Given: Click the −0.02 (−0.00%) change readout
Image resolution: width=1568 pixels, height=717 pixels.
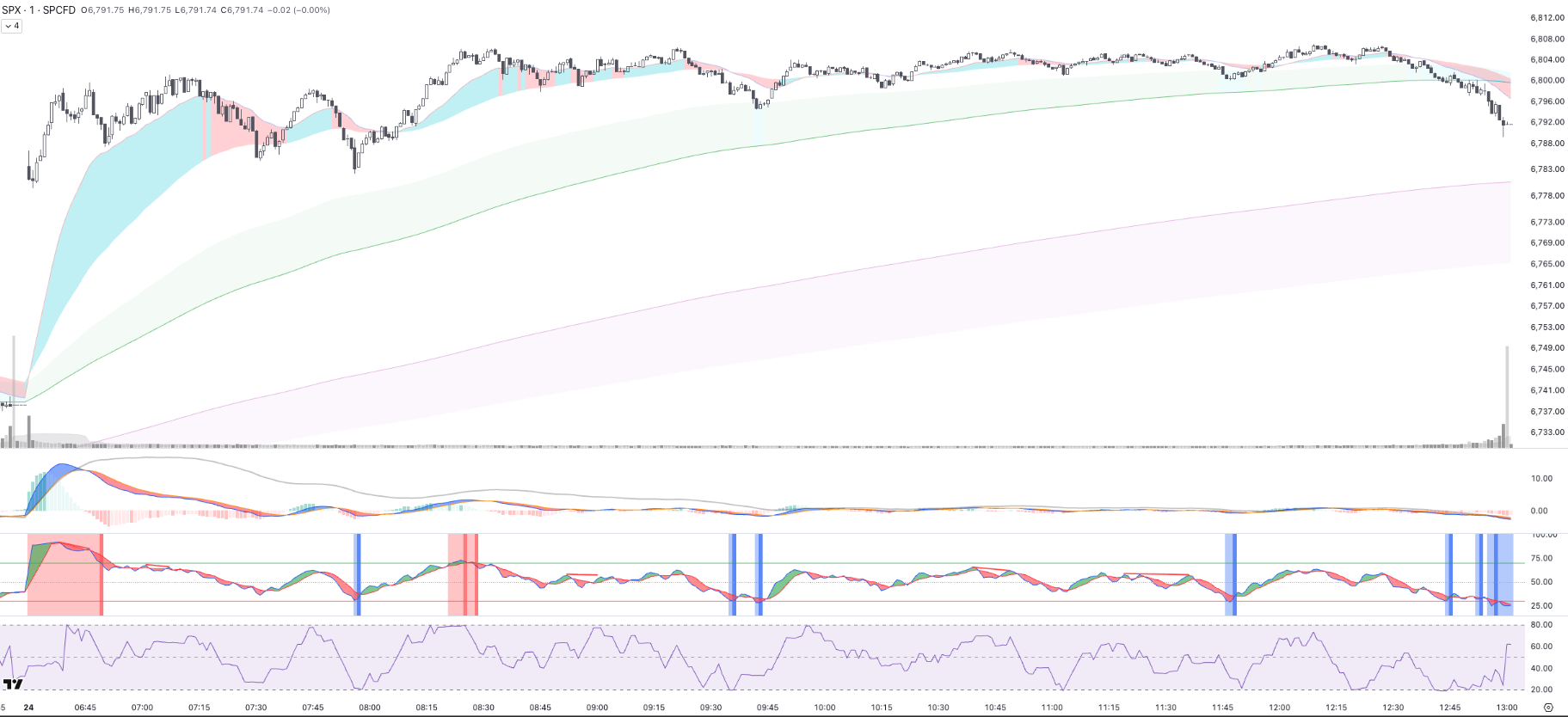Looking at the screenshot, I should click(x=298, y=10).
